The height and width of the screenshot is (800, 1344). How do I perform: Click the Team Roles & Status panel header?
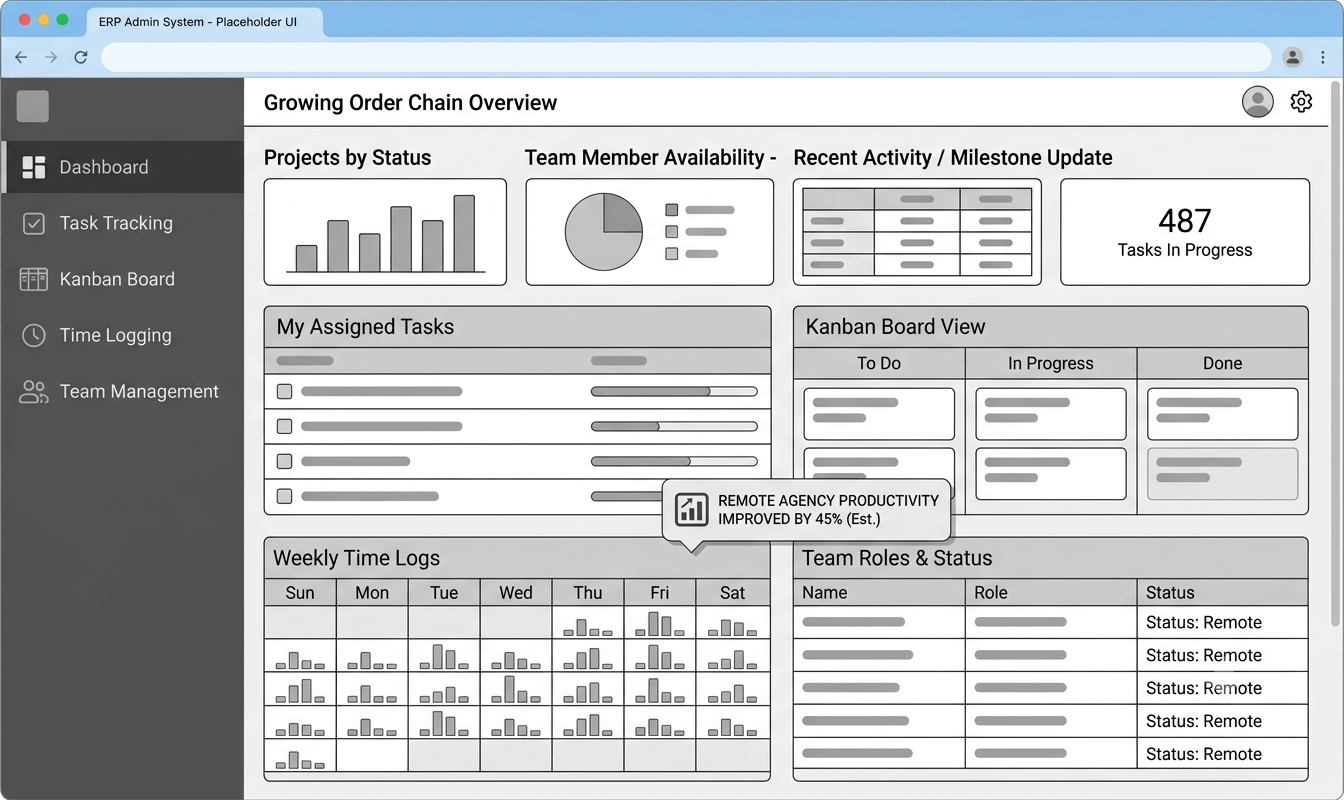click(1050, 558)
